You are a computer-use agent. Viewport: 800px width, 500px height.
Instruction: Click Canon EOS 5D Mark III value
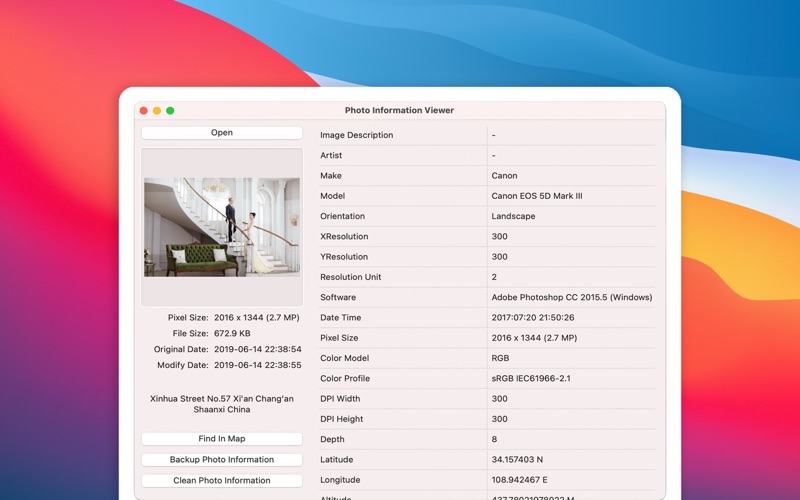point(537,196)
